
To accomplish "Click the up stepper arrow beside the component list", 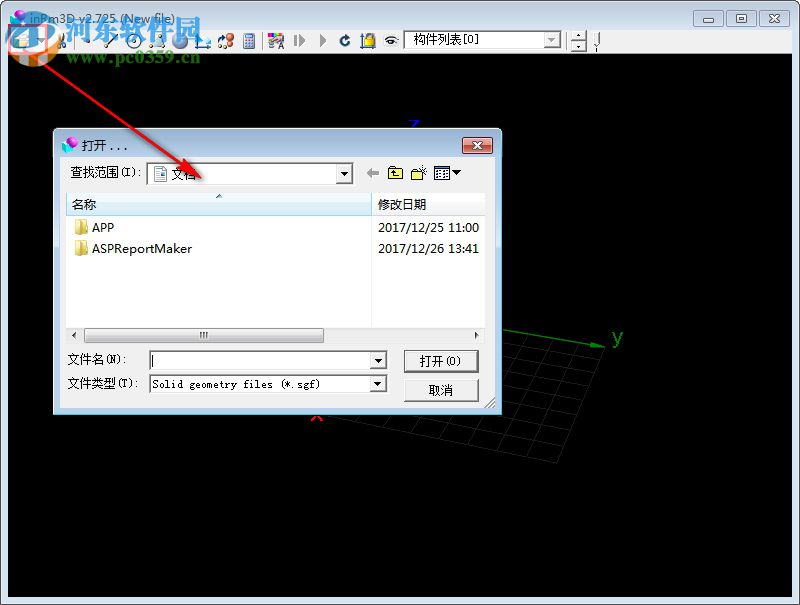I will coord(578,36).
